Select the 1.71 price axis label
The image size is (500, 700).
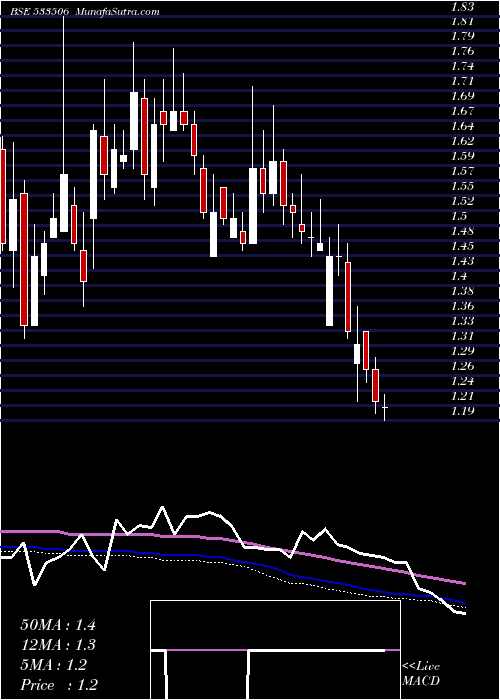[x=462, y=81]
